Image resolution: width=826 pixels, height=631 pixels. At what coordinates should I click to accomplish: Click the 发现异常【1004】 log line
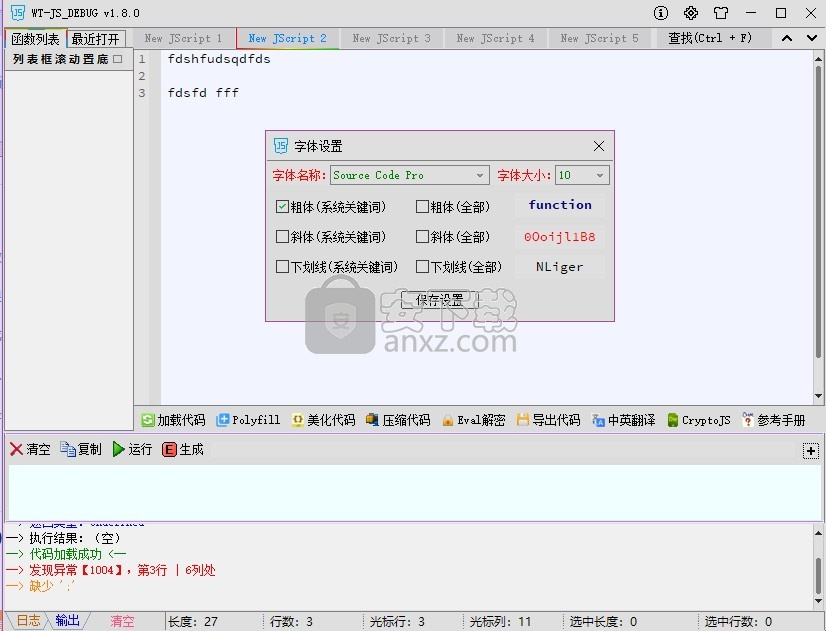pyautogui.click(x=111, y=570)
